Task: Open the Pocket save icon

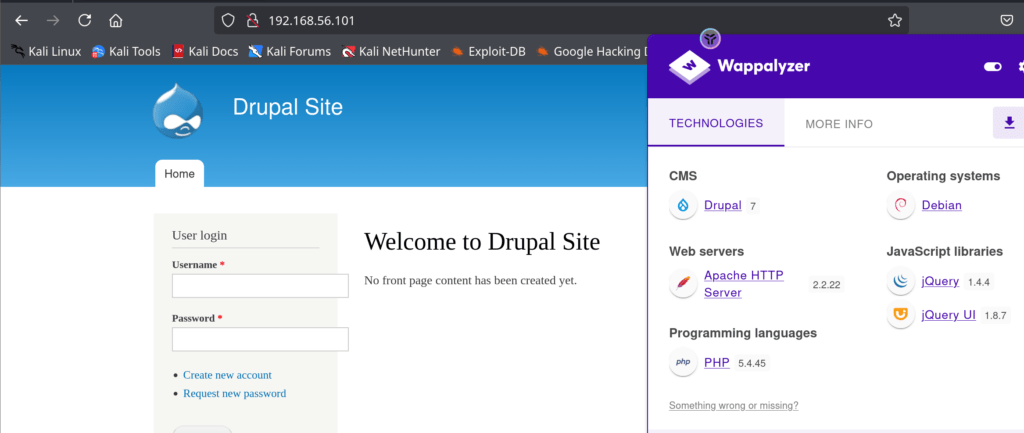Action: [x=1007, y=20]
